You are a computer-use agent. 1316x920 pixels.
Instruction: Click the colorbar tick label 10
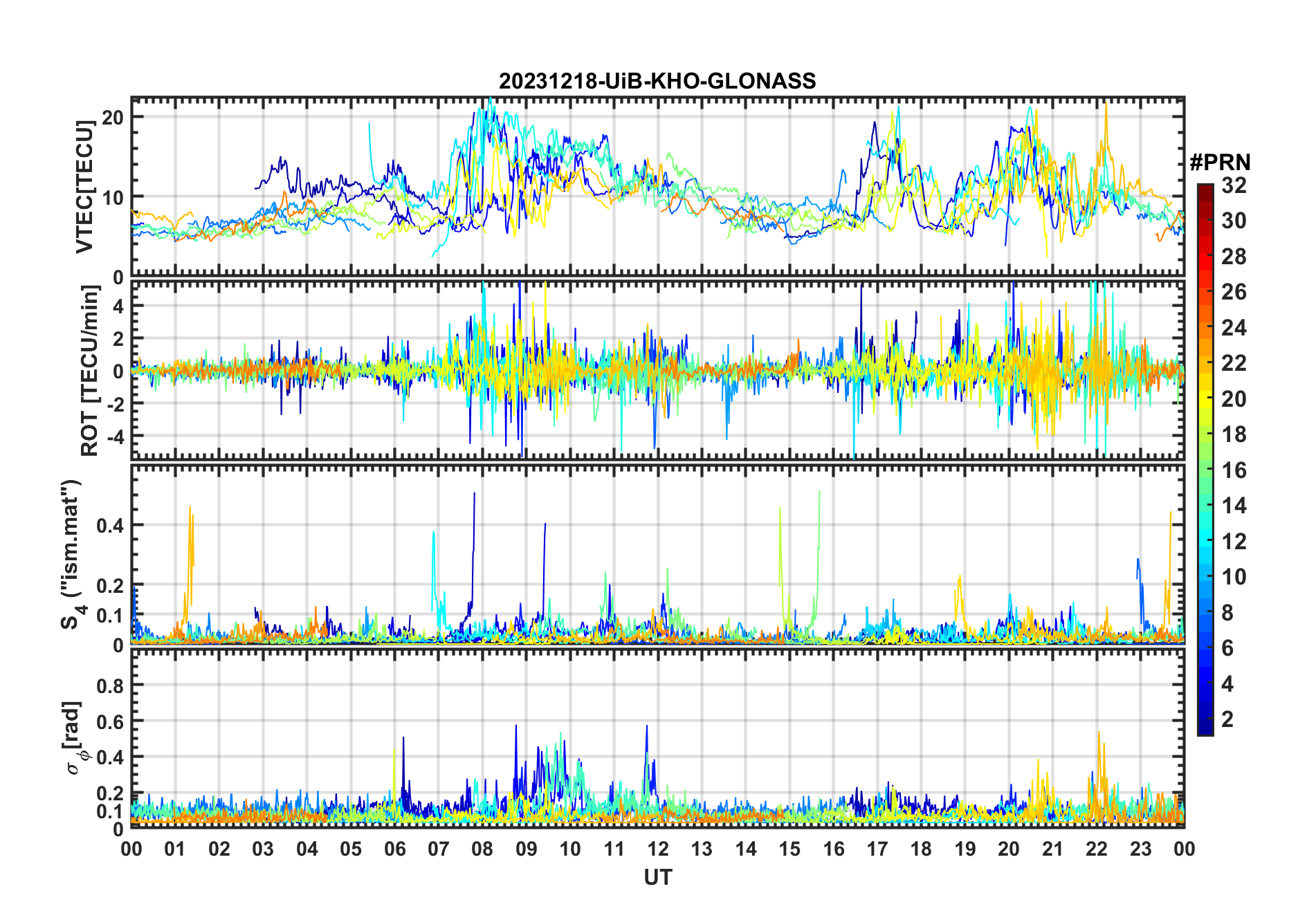[1234, 577]
